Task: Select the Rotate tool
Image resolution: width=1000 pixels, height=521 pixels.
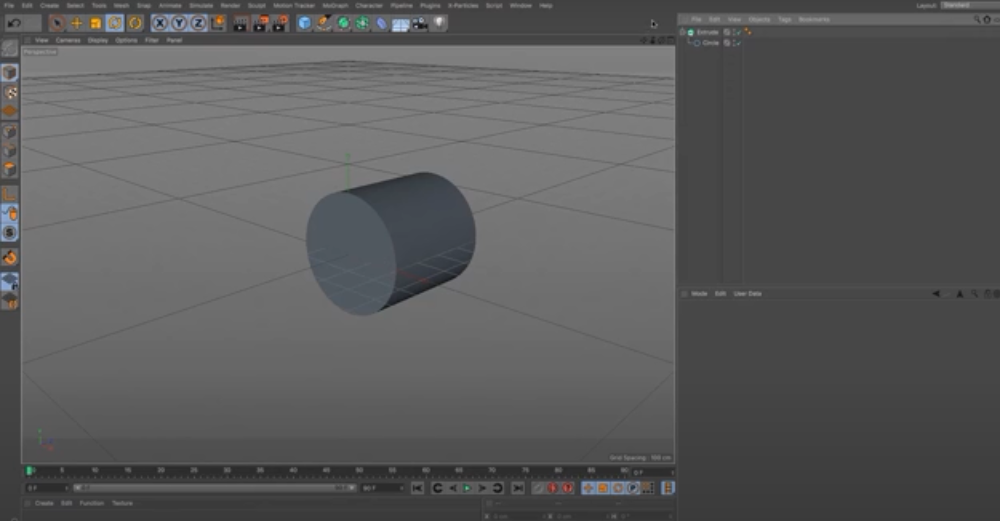Action: 115,24
